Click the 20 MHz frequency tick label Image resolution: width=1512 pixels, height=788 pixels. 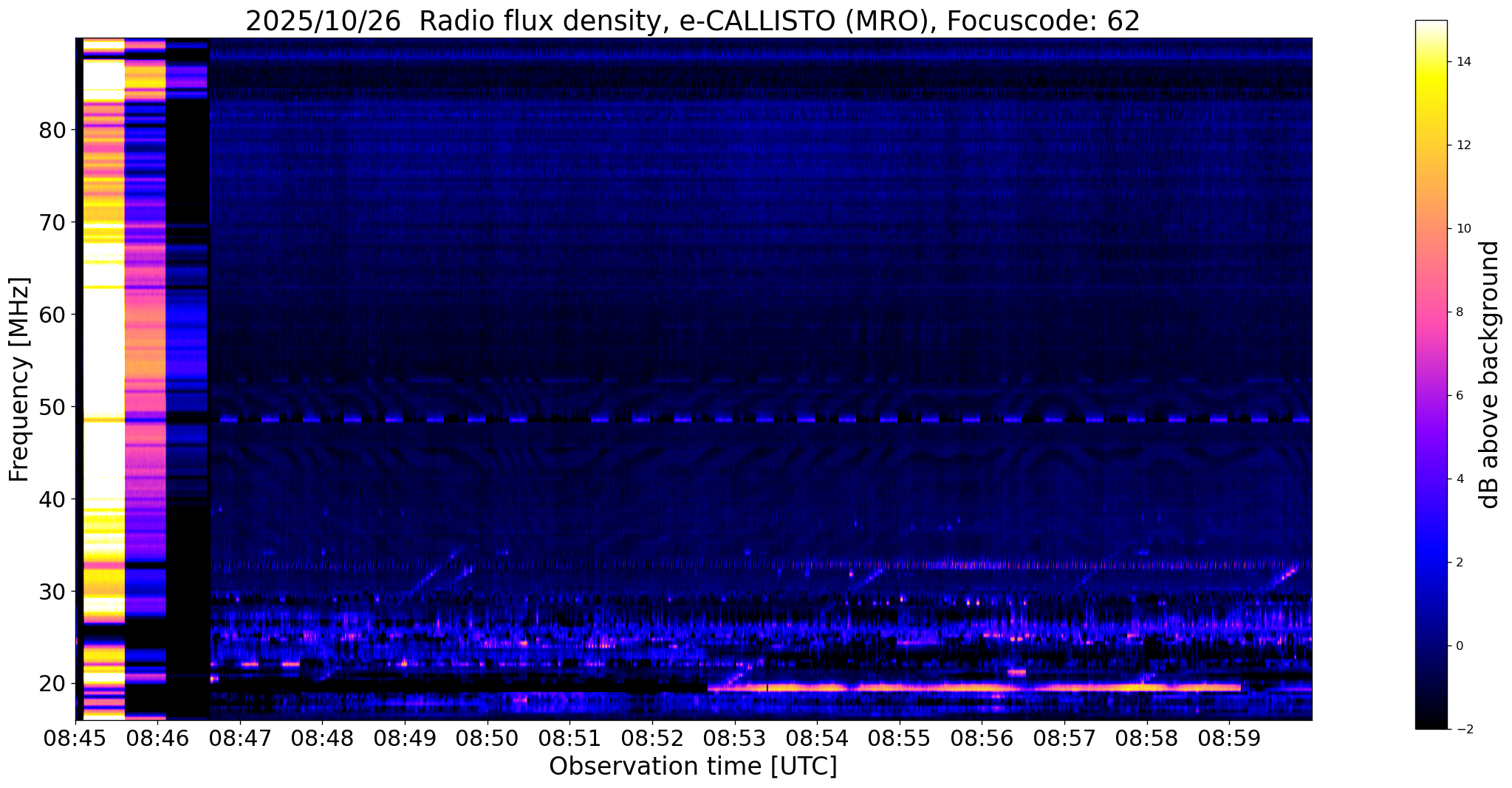[x=52, y=684]
